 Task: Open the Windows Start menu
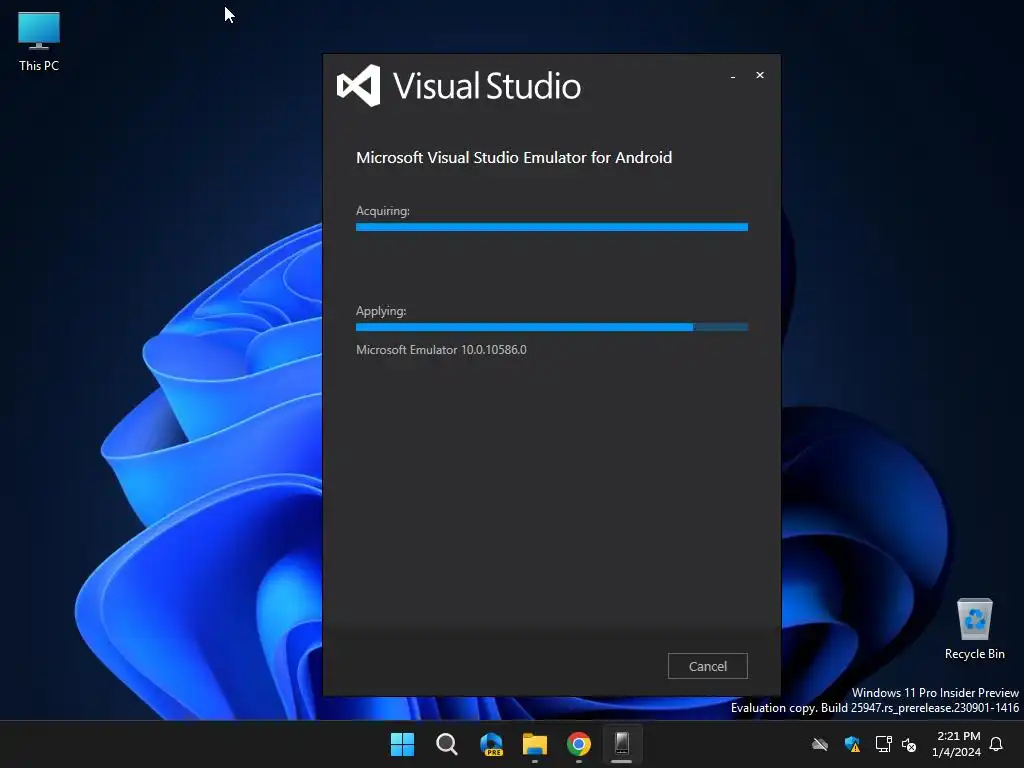[x=402, y=744]
